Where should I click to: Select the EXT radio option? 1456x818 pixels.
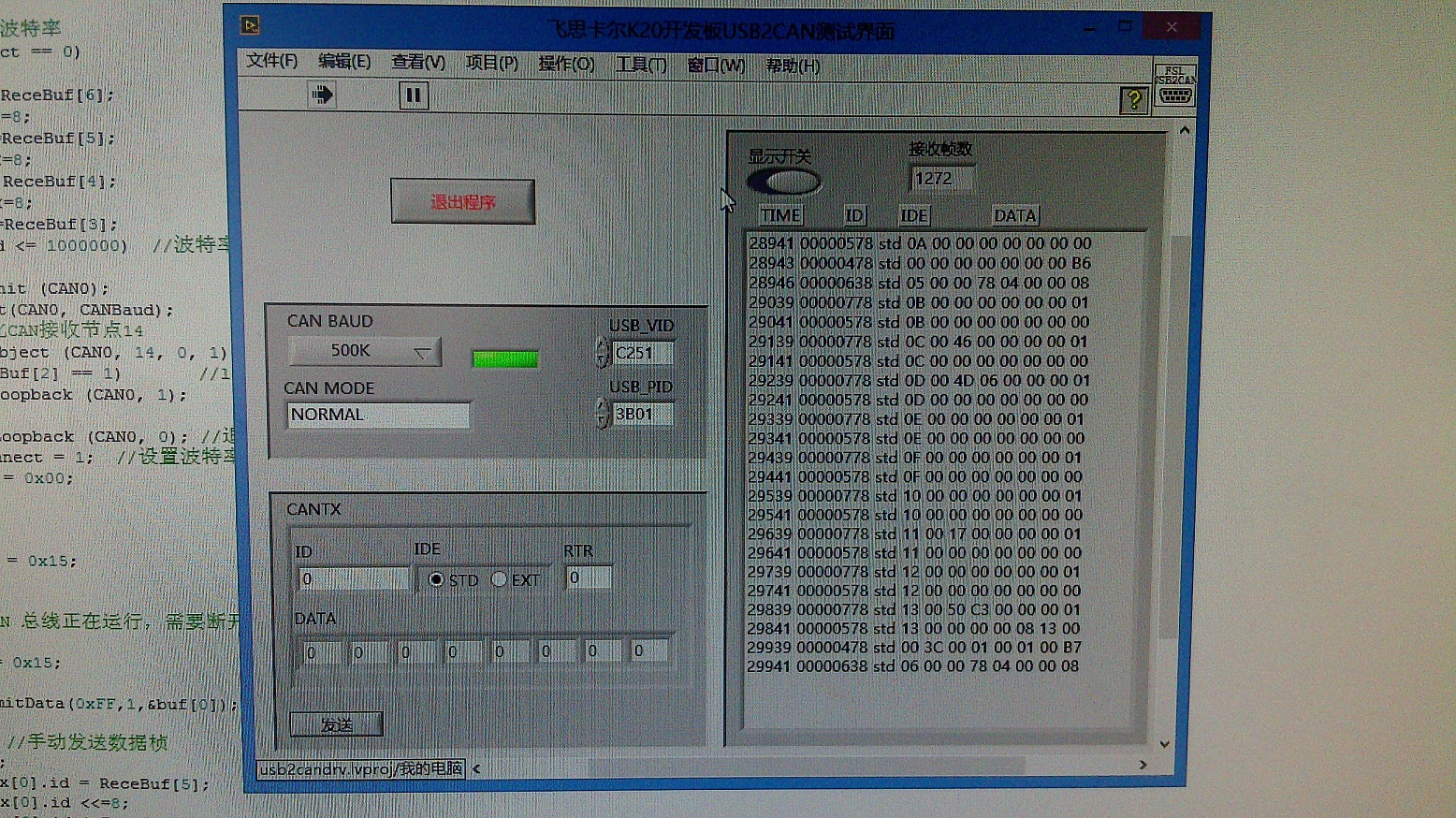tap(499, 579)
